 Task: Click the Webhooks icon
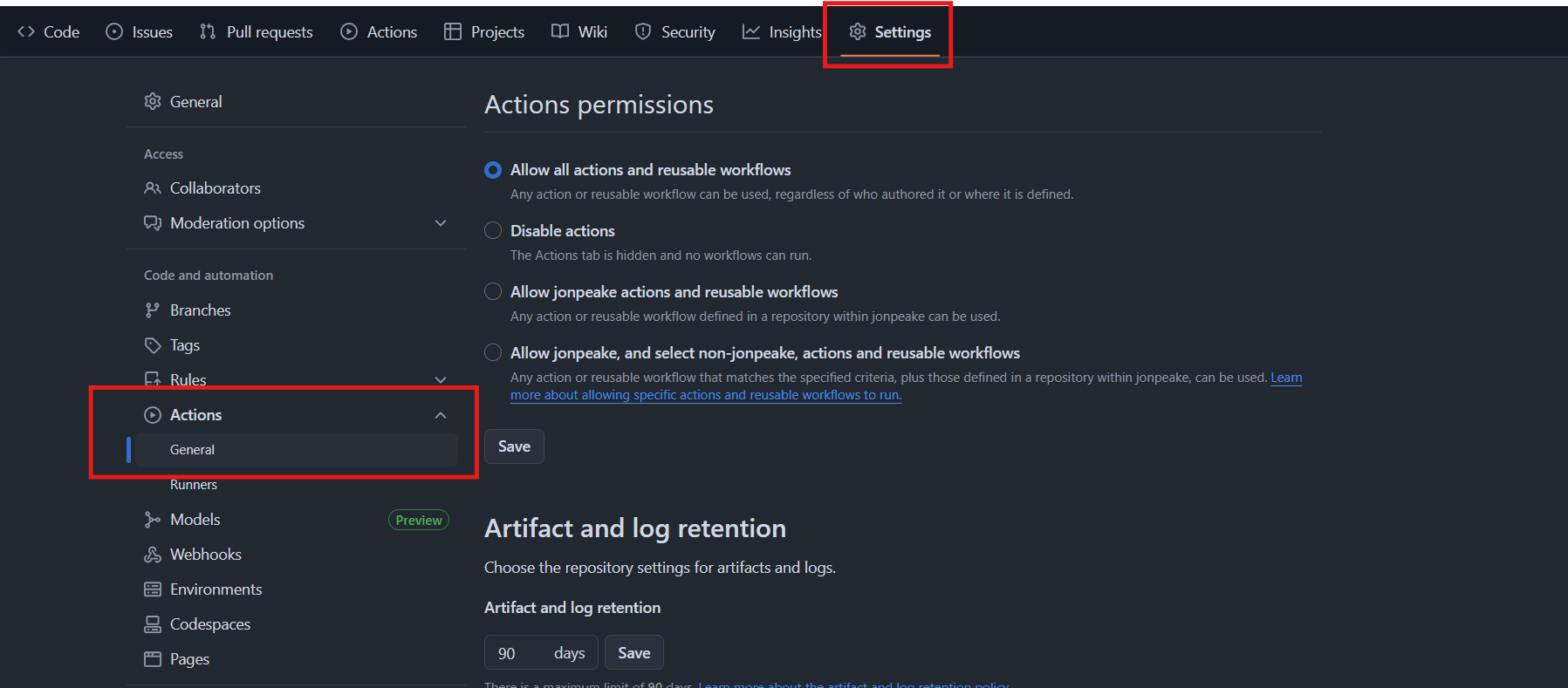click(x=153, y=555)
